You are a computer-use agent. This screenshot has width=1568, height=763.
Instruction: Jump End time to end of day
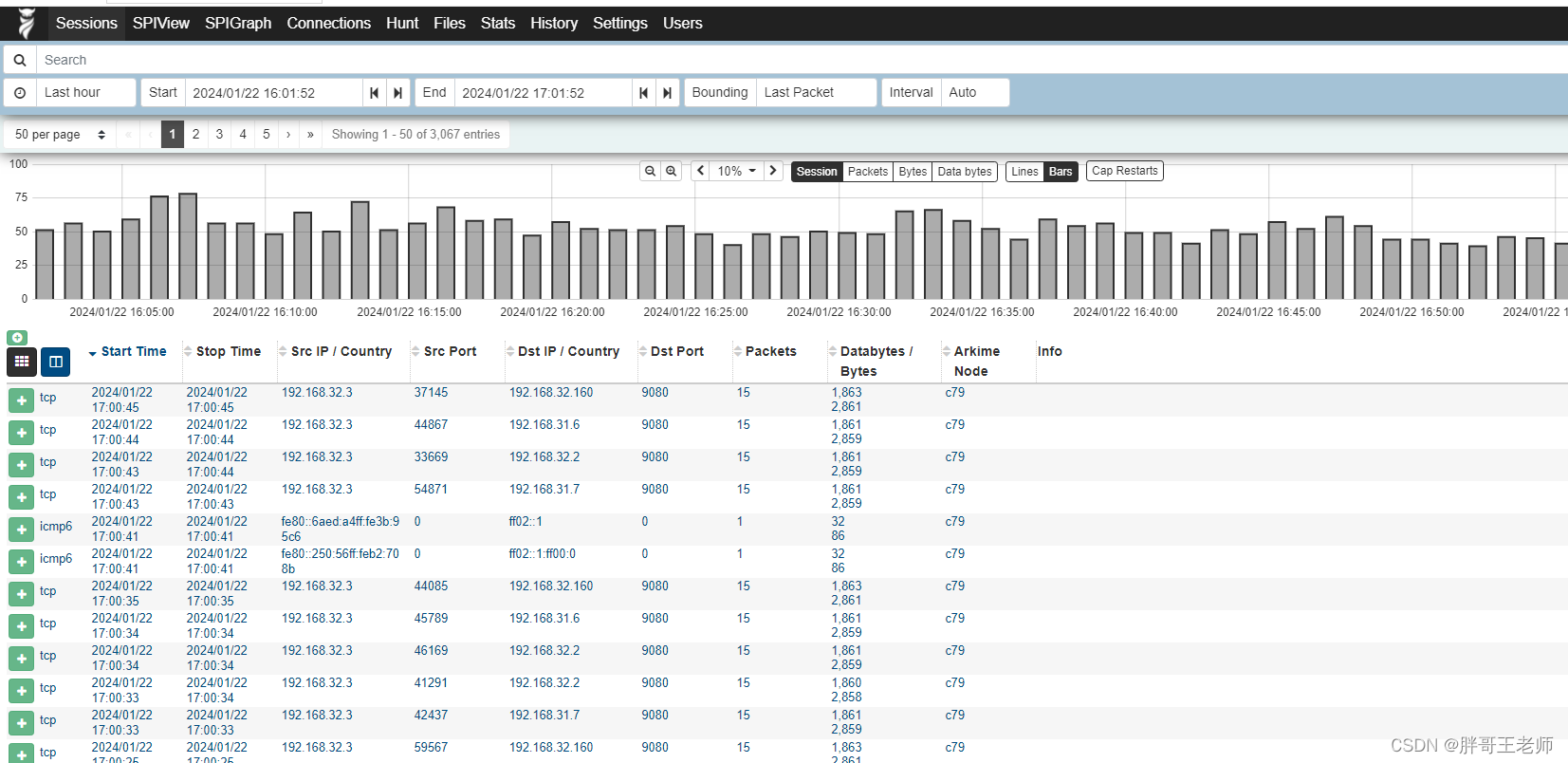coord(668,93)
